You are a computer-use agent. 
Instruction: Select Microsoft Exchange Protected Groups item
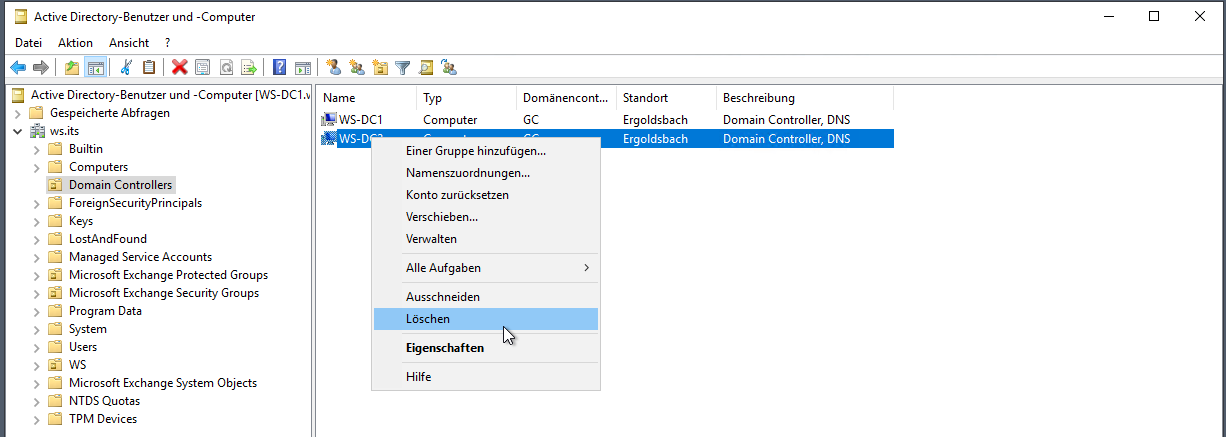click(x=168, y=275)
